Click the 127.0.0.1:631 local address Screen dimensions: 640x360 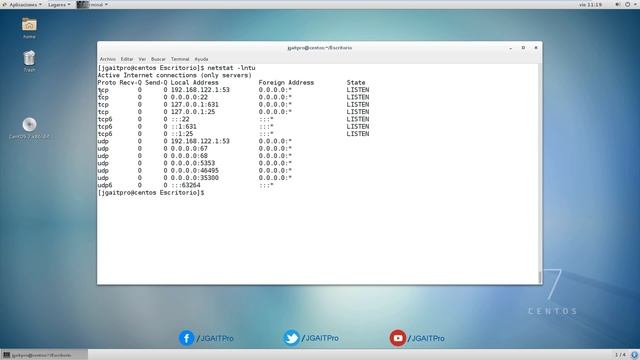[195, 104]
